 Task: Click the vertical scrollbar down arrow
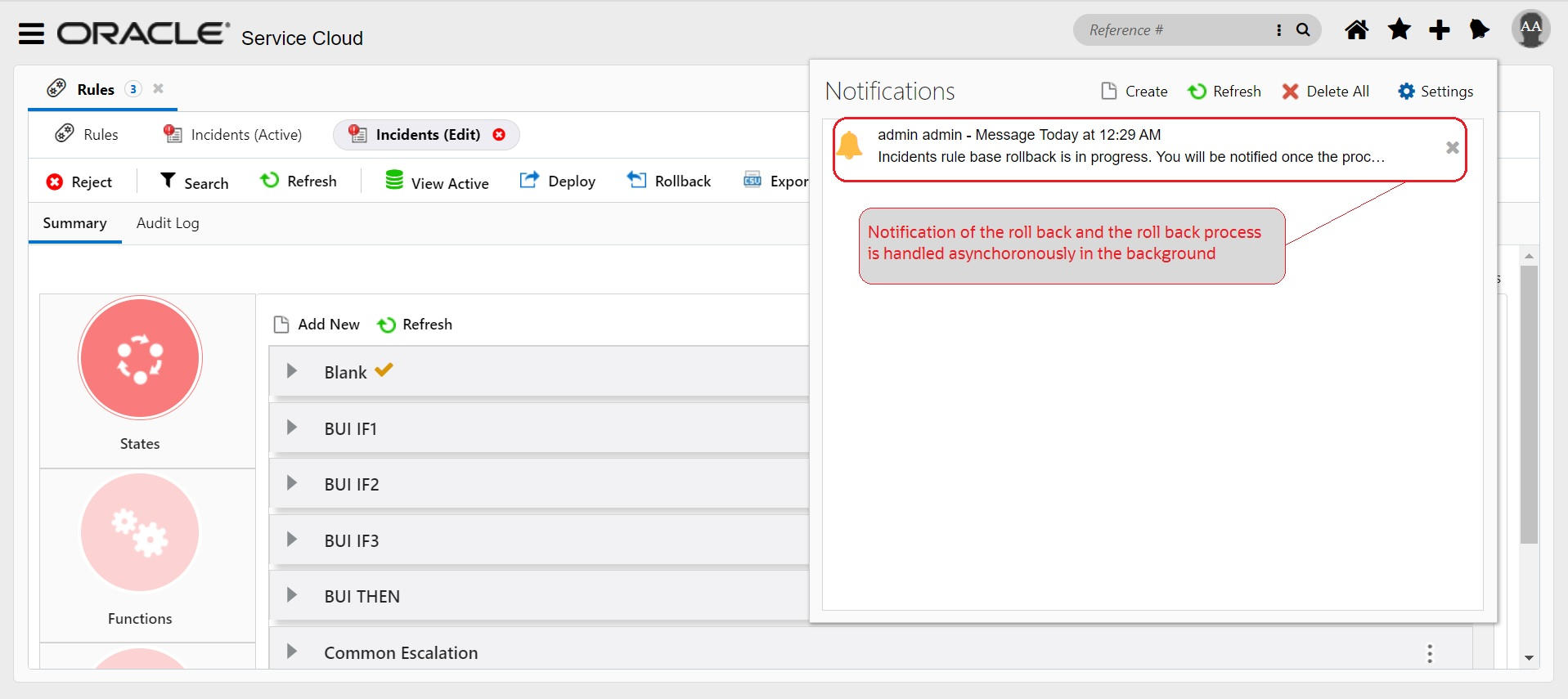click(x=1529, y=658)
